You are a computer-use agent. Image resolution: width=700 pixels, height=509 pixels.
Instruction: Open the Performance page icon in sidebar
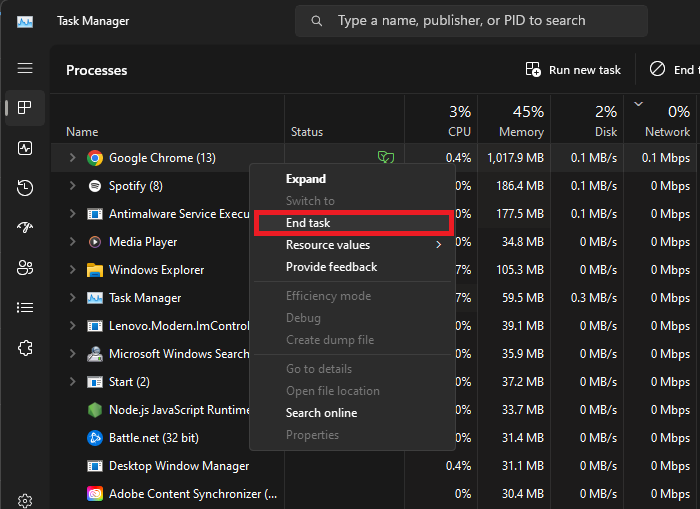25,148
